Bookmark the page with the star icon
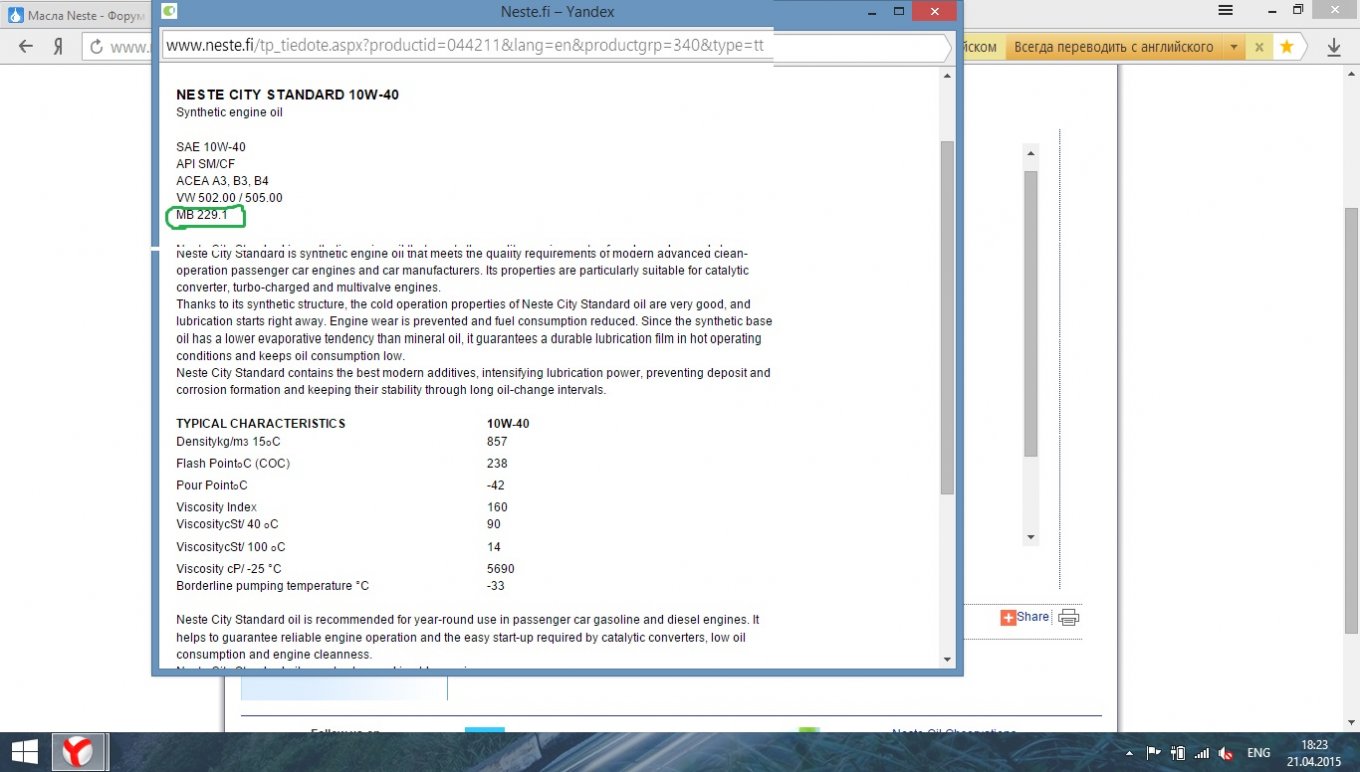The height and width of the screenshot is (772, 1360). [1287, 47]
